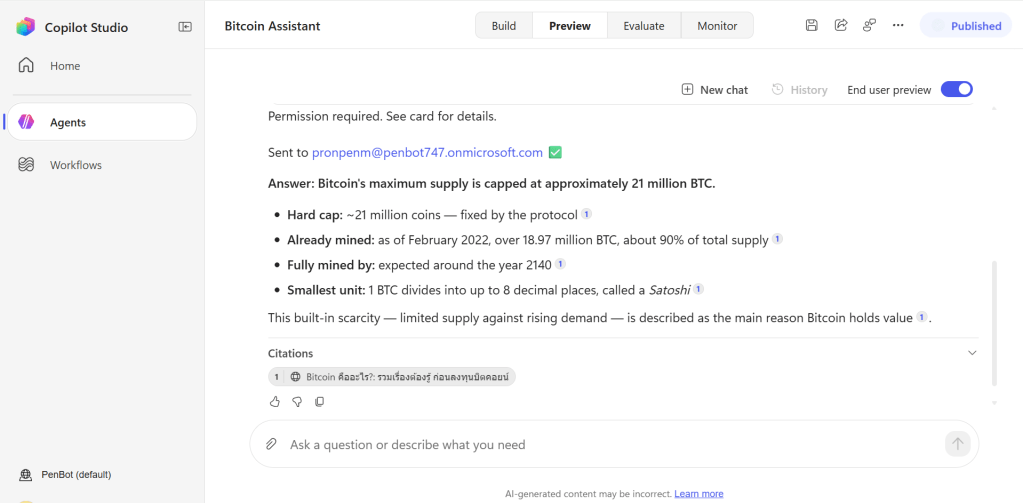Click the scroll down arrow of chat
This screenshot has height=503, width=1023.
click(994, 403)
